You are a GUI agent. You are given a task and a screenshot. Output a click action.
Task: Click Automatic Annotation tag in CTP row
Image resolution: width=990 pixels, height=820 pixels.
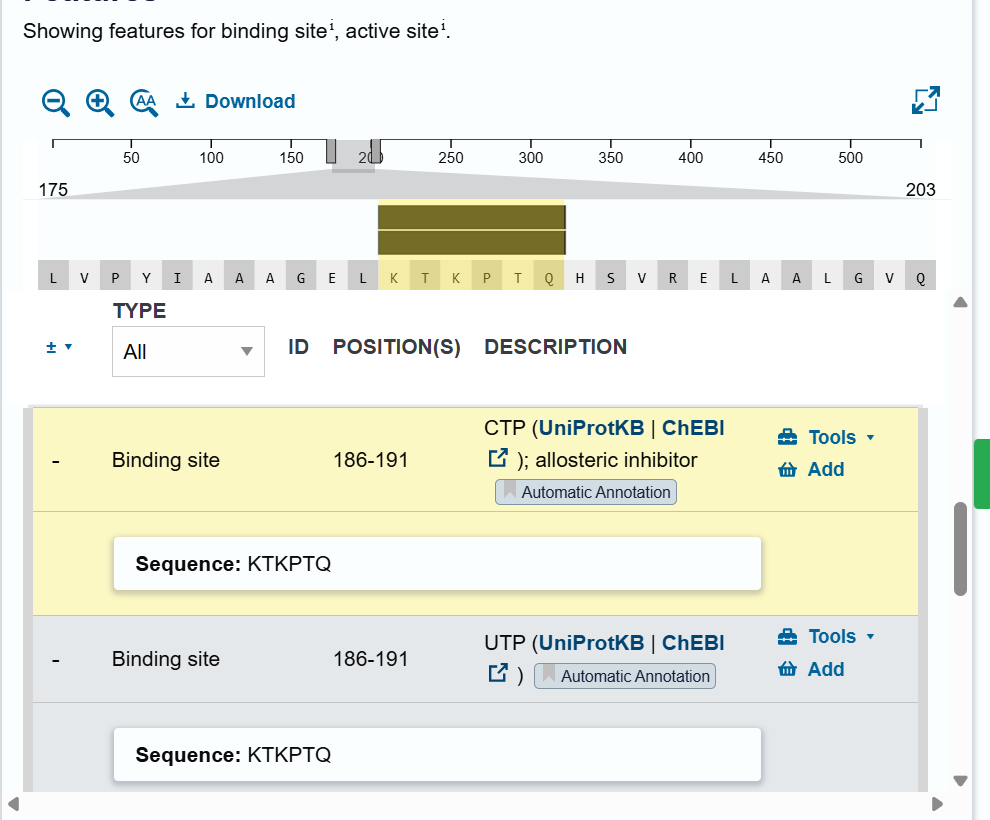click(x=586, y=492)
